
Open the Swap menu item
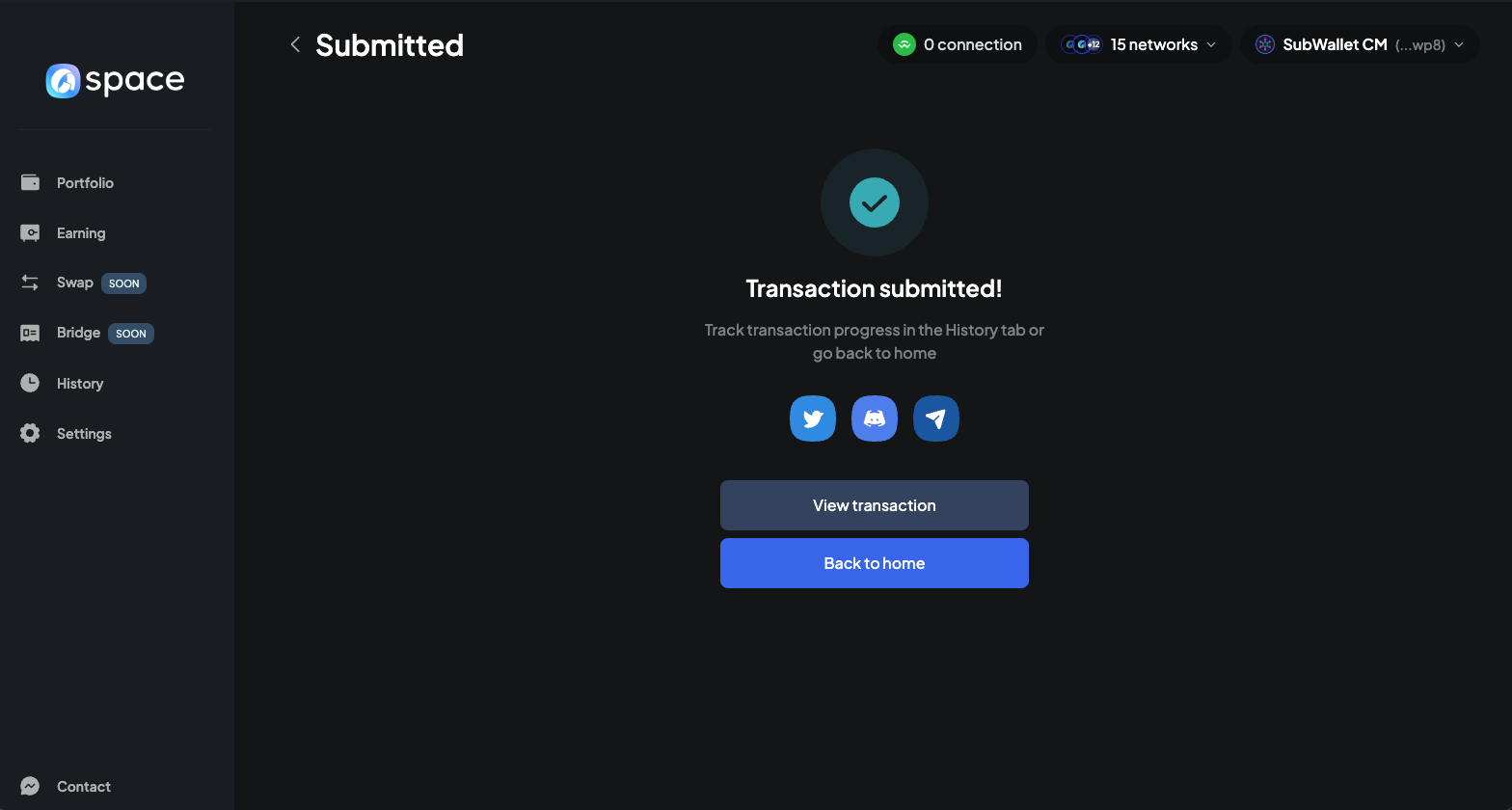click(74, 283)
